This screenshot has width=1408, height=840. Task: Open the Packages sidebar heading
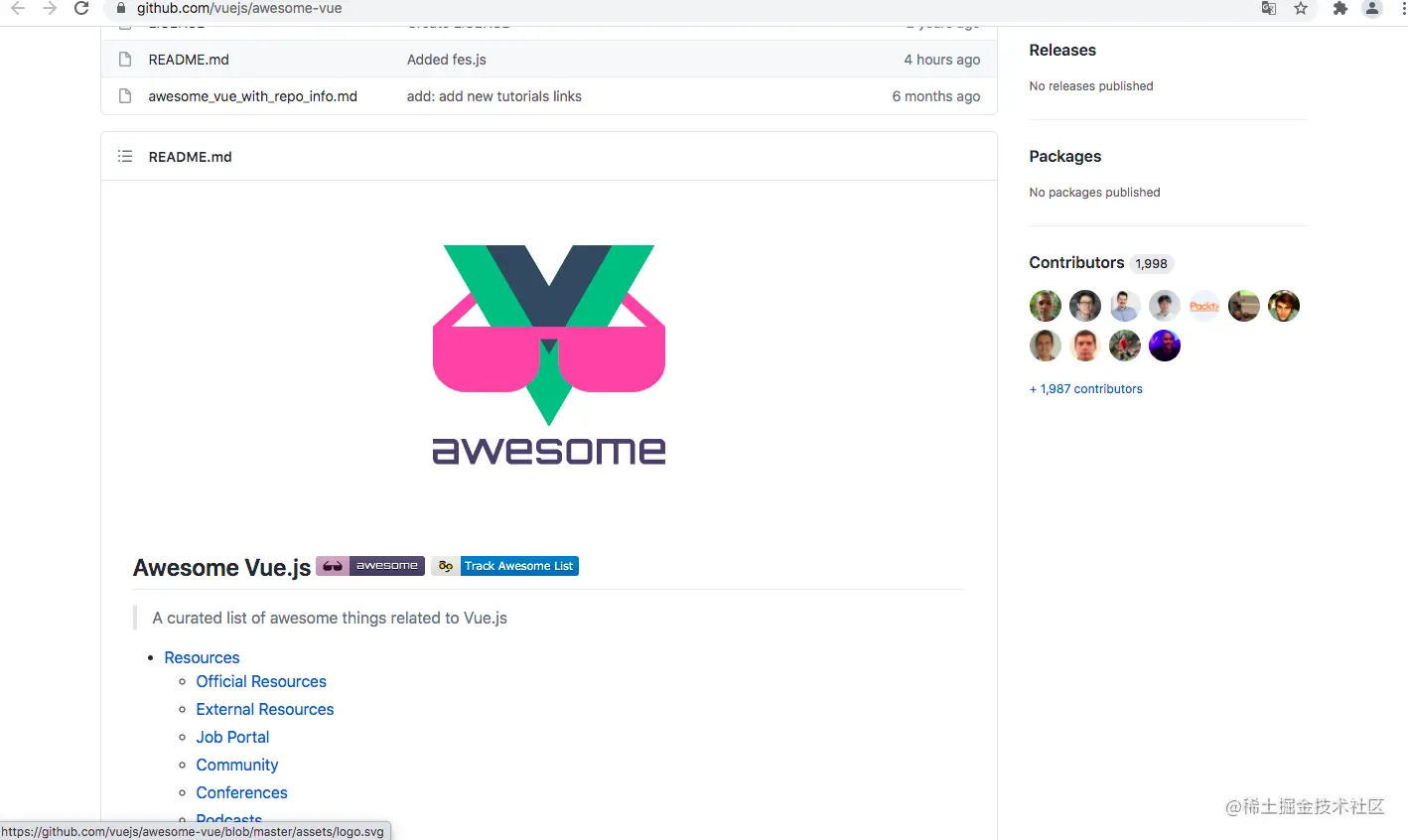pos(1065,157)
